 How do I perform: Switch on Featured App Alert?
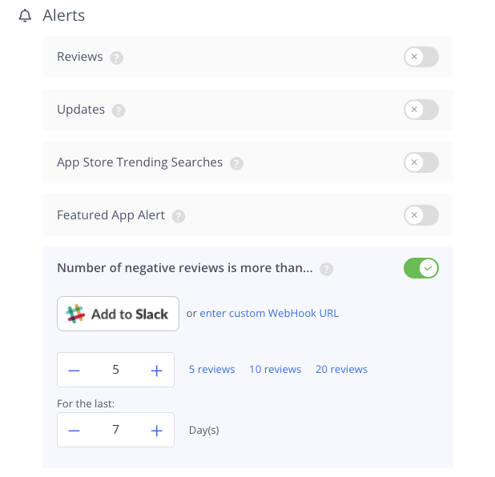[x=421, y=215]
